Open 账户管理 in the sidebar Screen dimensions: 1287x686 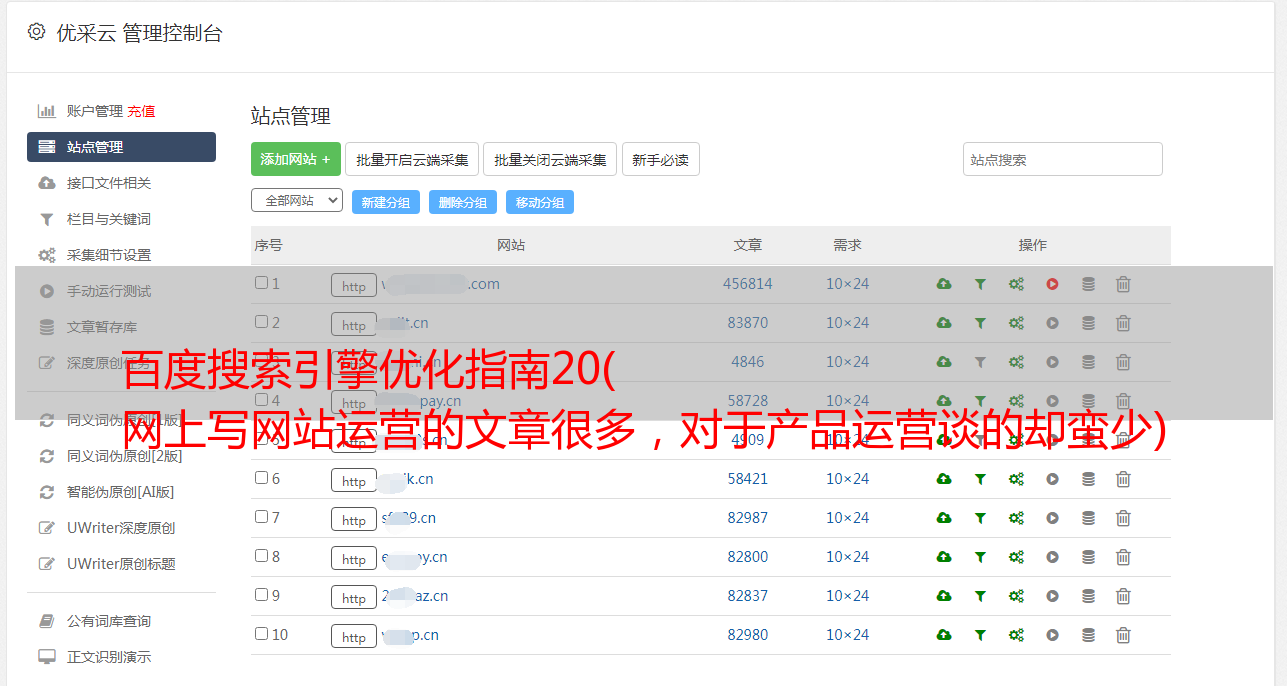pos(94,111)
